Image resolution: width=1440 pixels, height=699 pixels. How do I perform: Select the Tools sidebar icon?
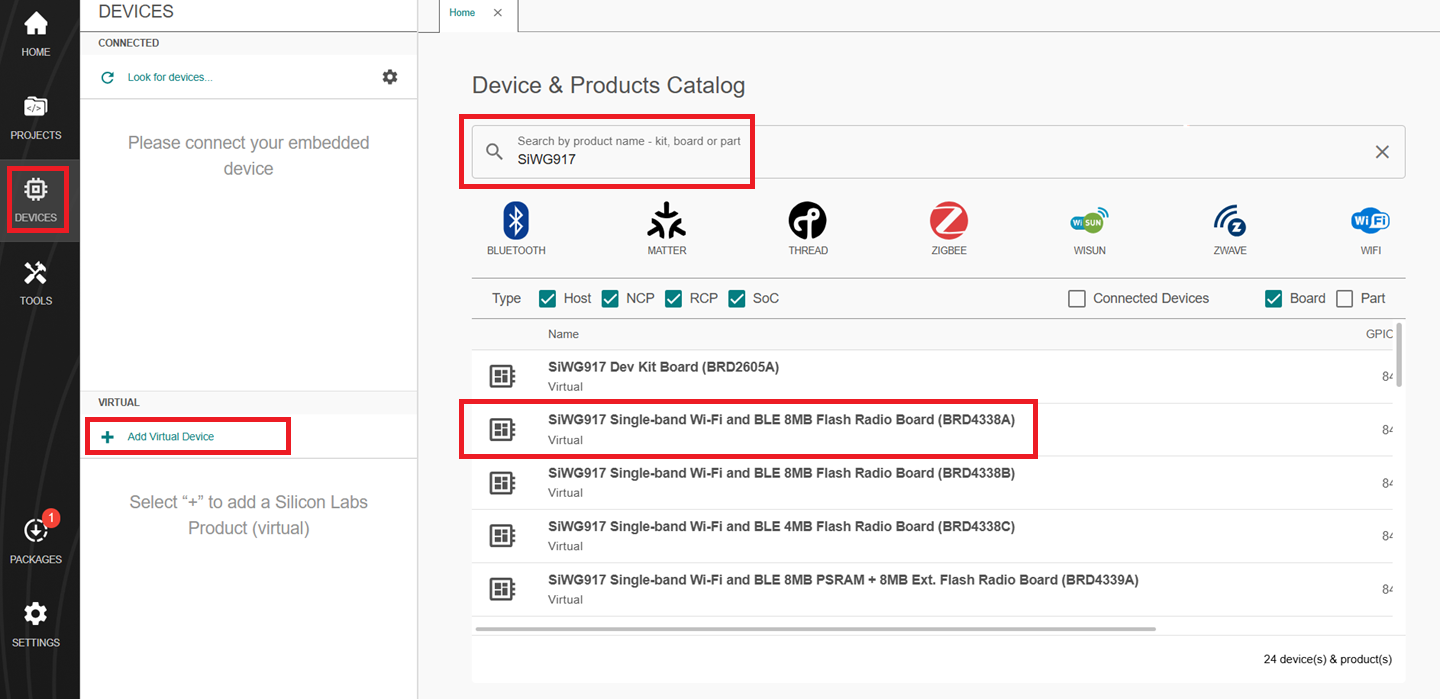click(x=36, y=283)
